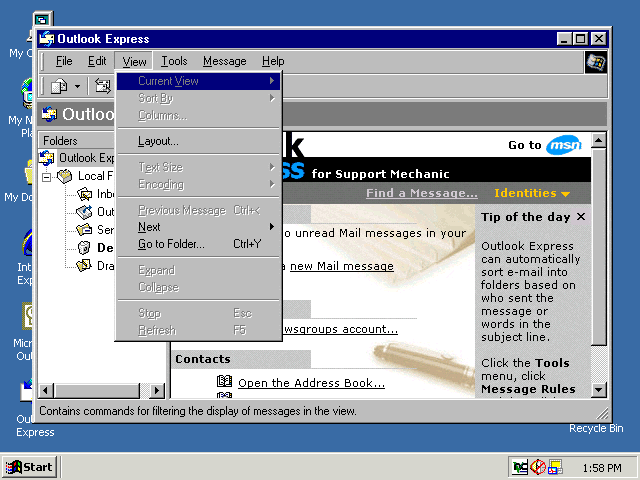Open the Identities dropdown

pos(531,193)
